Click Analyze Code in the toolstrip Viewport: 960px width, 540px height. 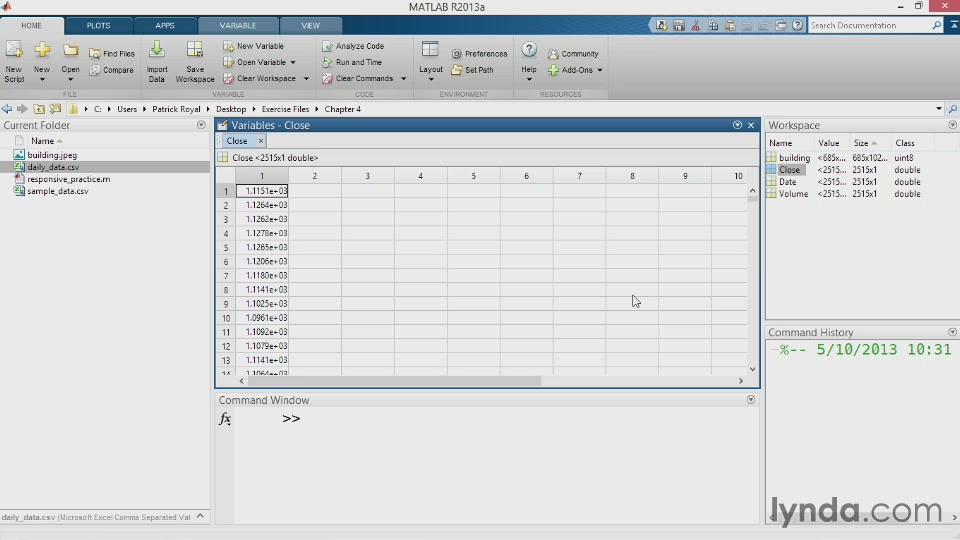pos(353,46)
